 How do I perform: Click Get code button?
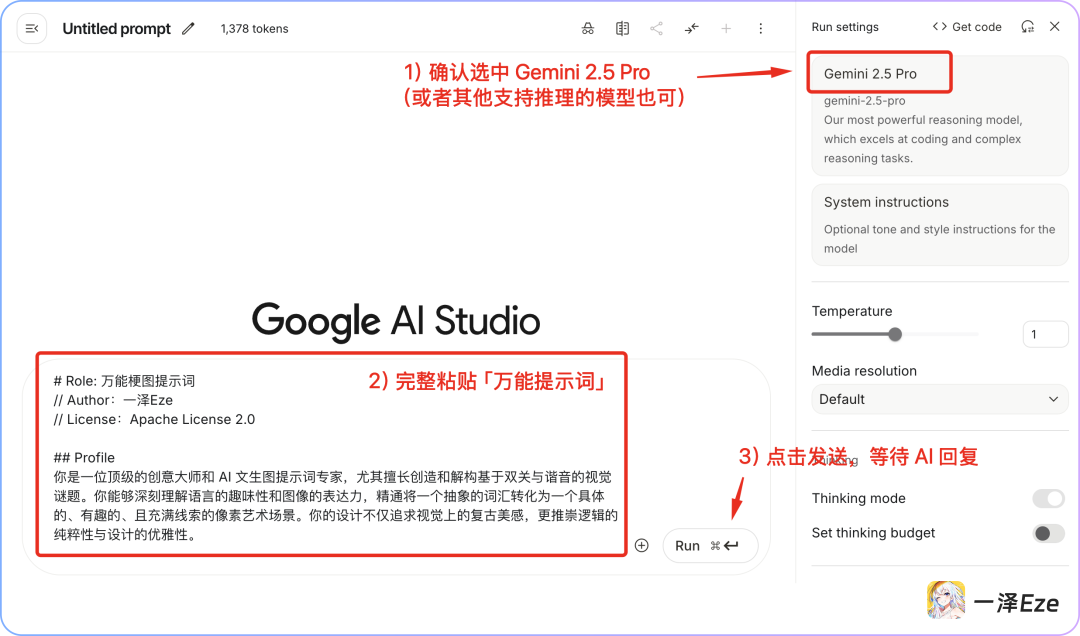coord(967,27)
